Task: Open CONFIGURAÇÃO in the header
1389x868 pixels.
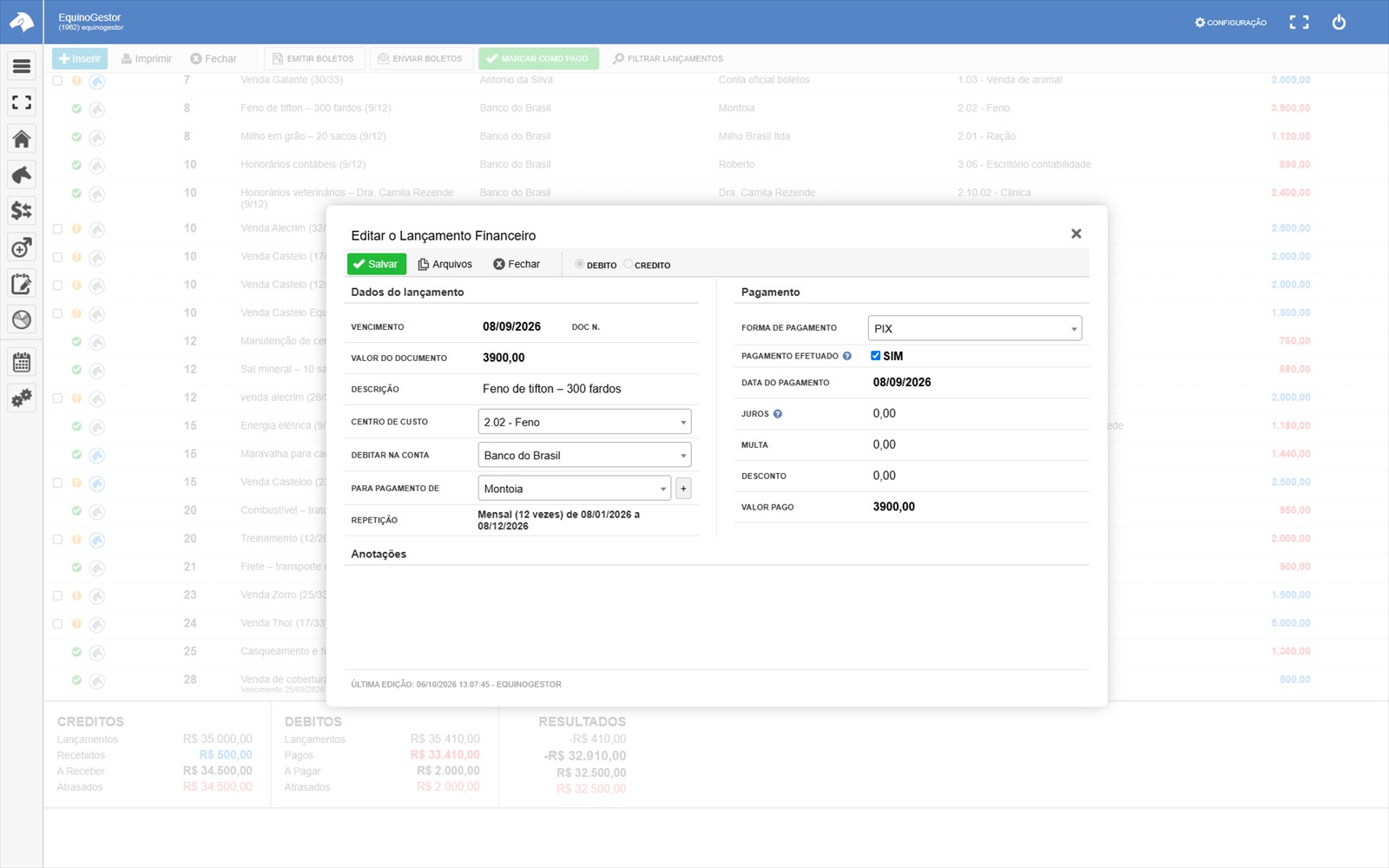Action: [1230, 23]
